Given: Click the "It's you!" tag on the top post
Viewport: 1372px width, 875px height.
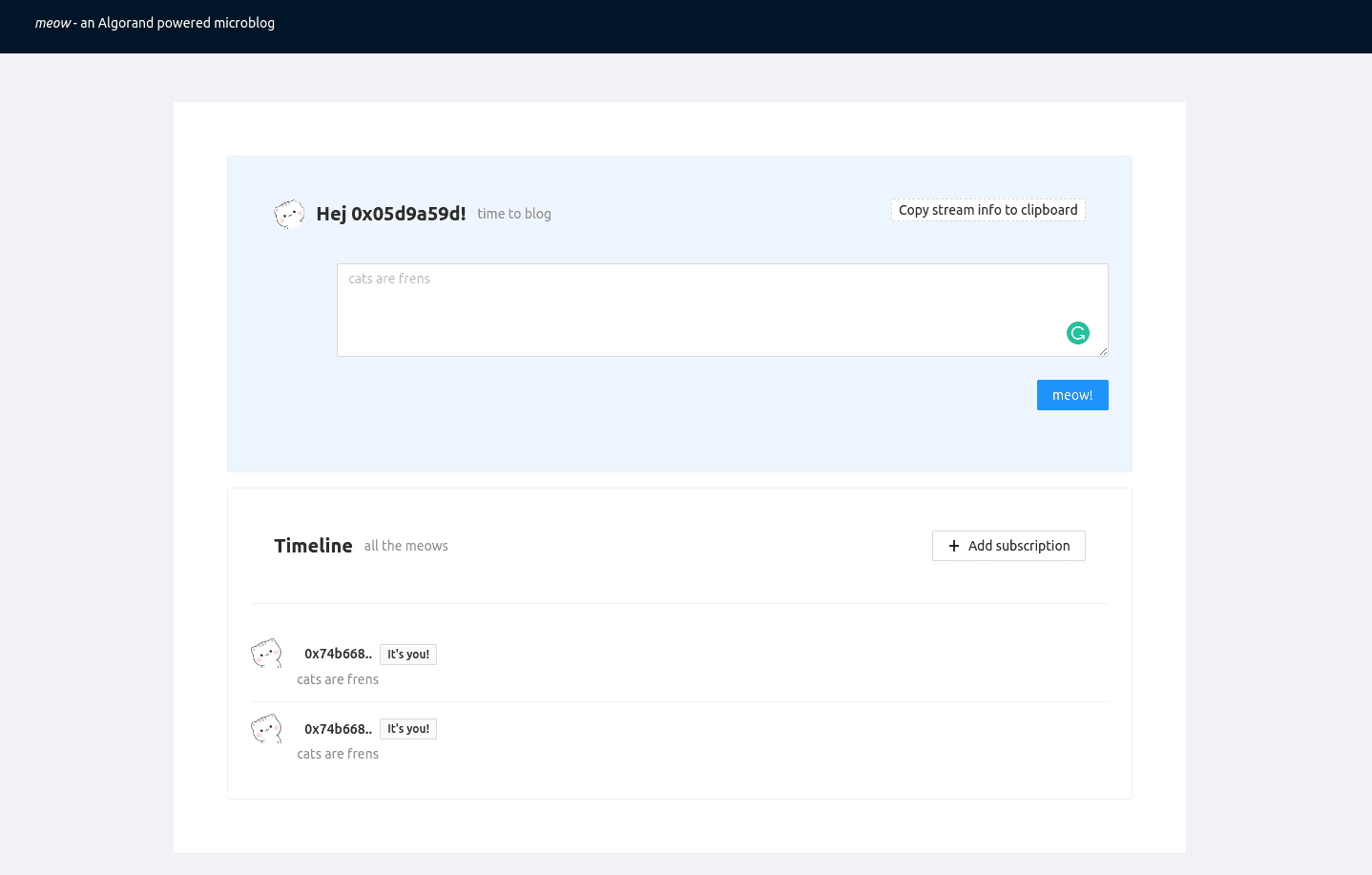Looking at the screenshot, I should 408,655.
